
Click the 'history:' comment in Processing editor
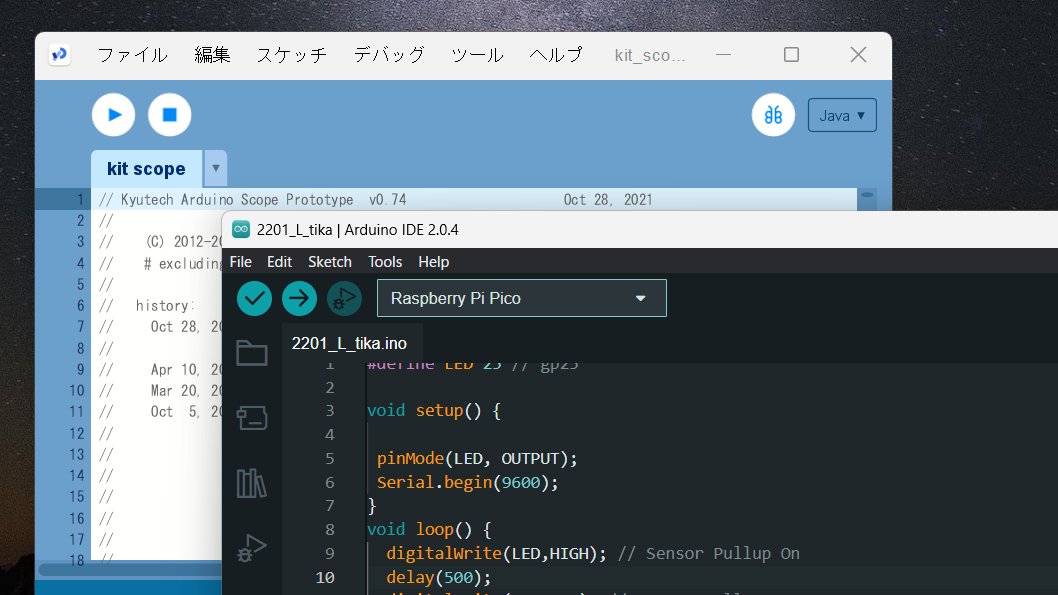[165, 306]
